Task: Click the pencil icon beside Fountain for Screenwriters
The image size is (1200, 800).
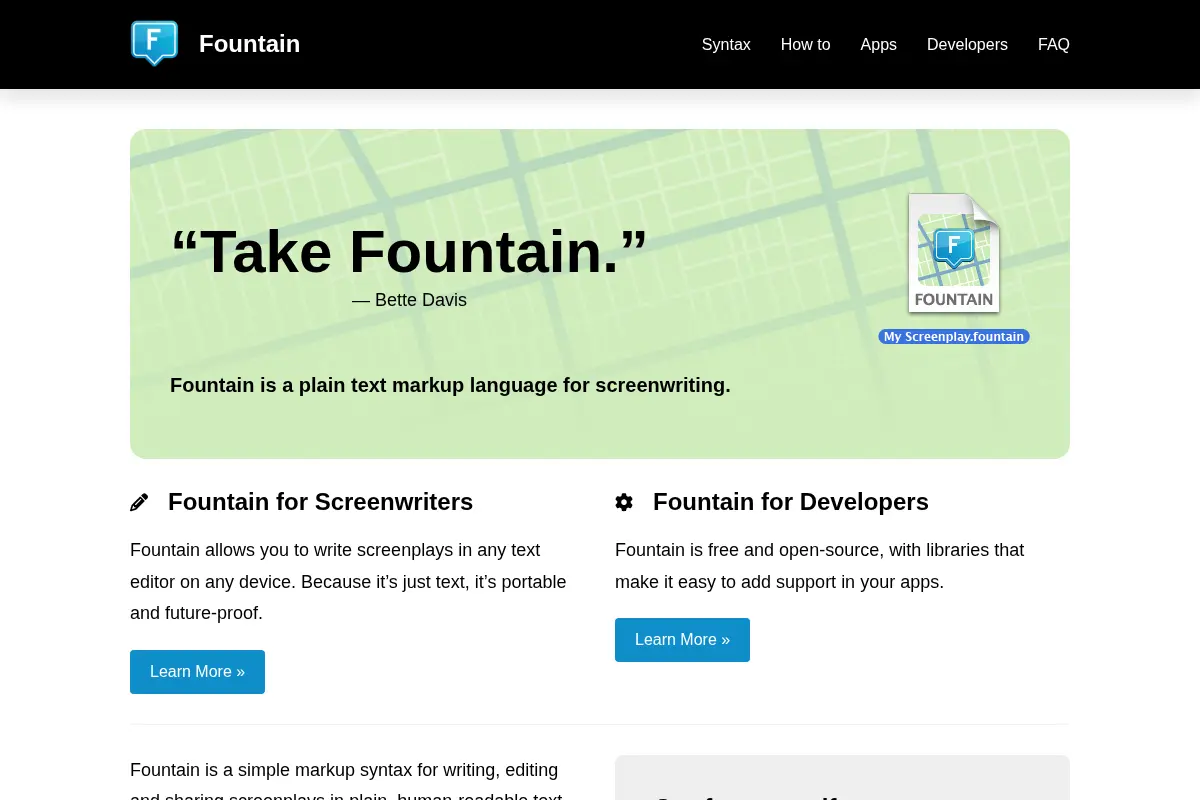Action: point(139,502)
